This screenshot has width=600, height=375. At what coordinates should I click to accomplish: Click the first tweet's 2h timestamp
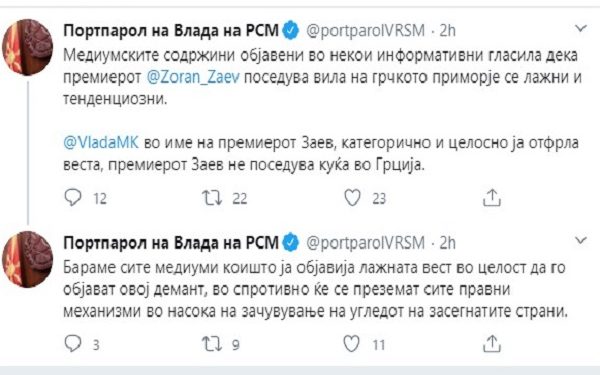(447, 30)
